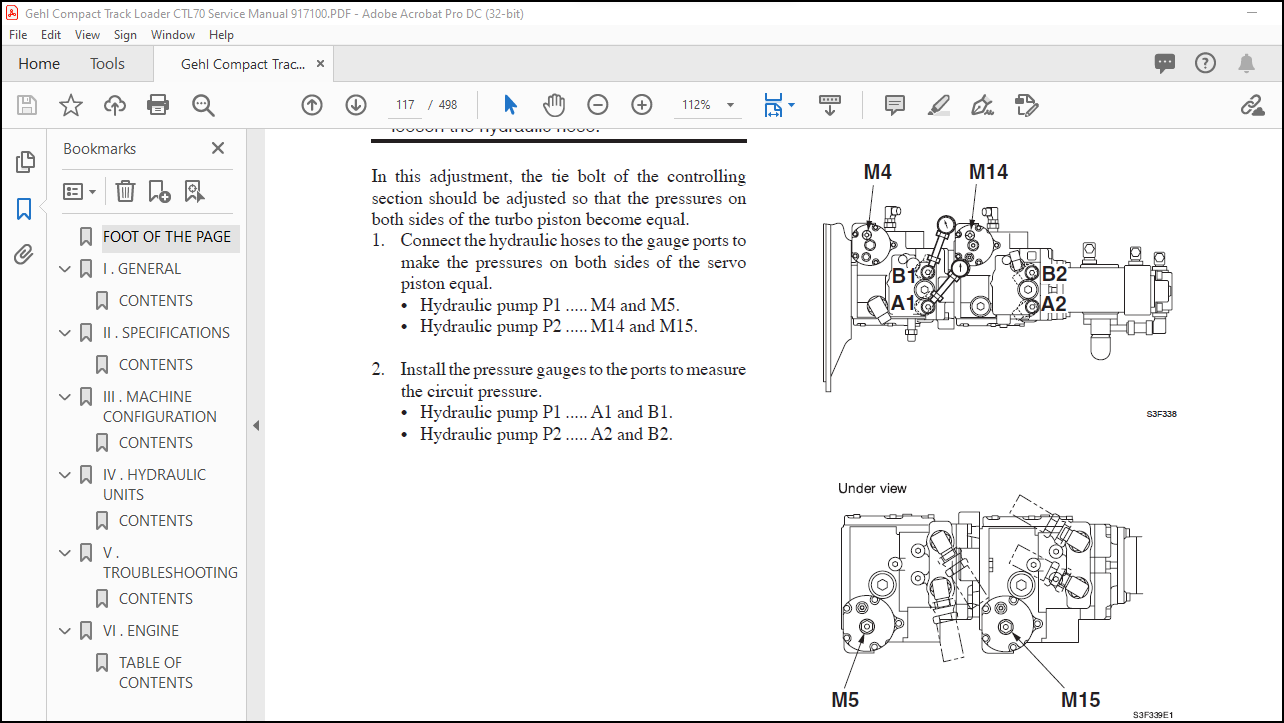
Task: Collapse the IV . HYDRAULIC UNITS bookmark
Action: coord(65,475)
